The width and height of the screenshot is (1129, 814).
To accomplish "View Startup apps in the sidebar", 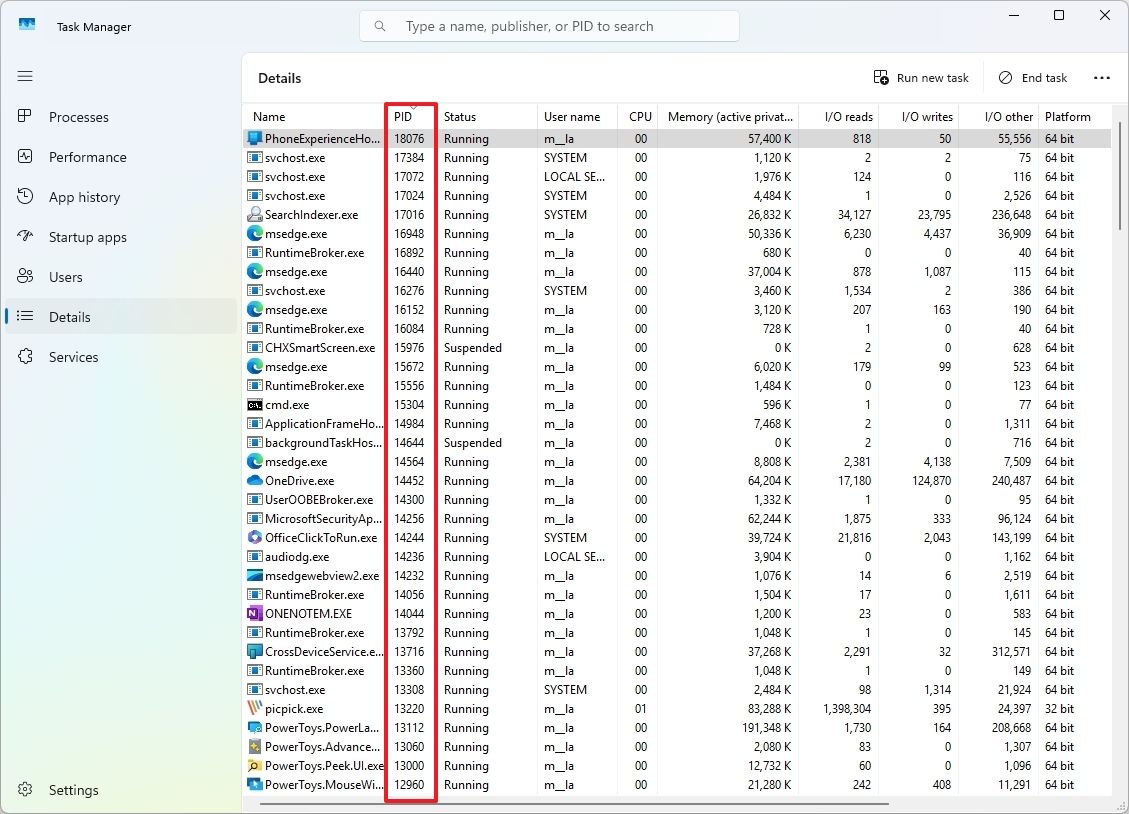I will pyautogui.click(x=89, y=237).
